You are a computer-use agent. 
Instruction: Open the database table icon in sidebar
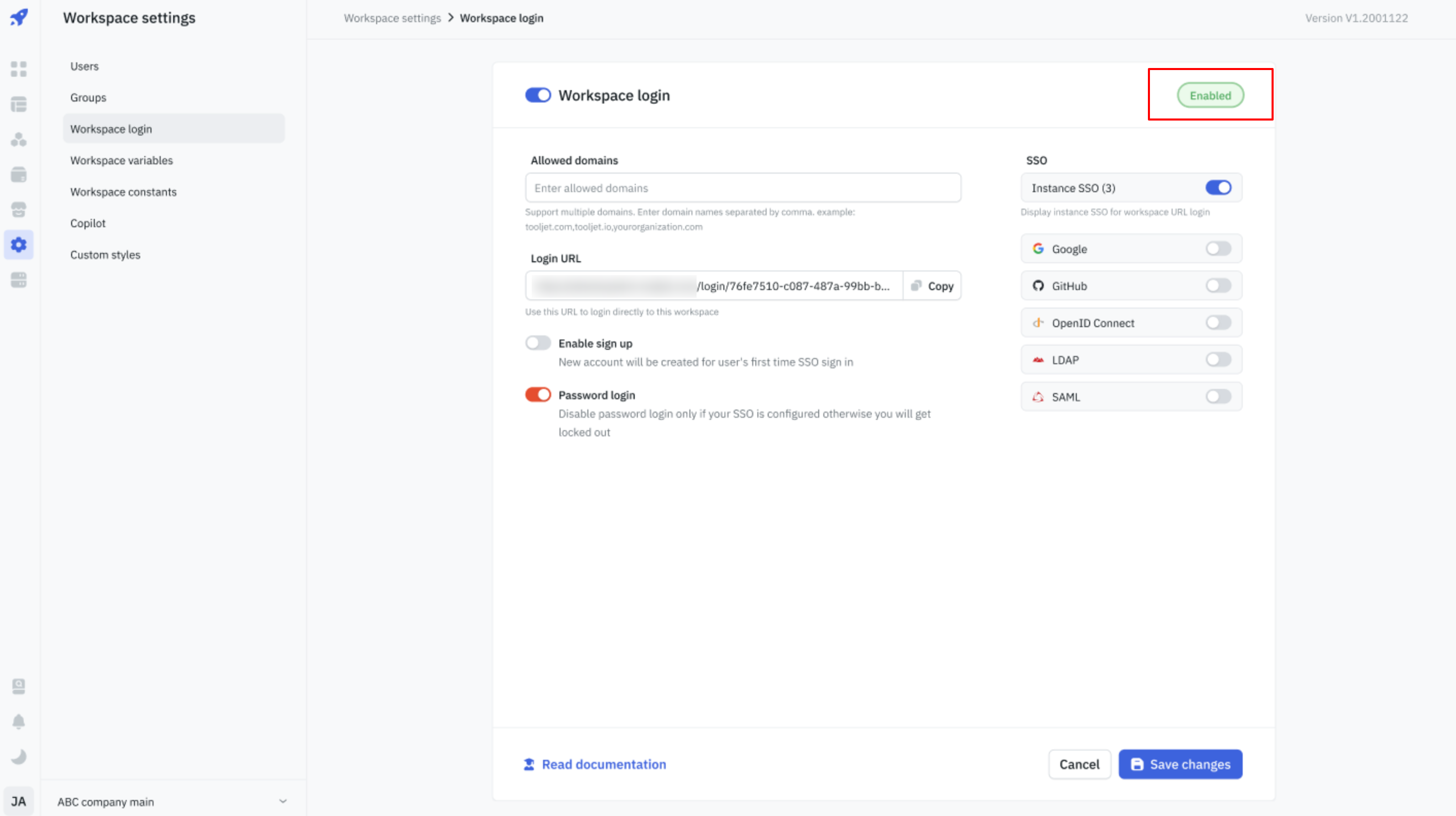coord(19,104)
